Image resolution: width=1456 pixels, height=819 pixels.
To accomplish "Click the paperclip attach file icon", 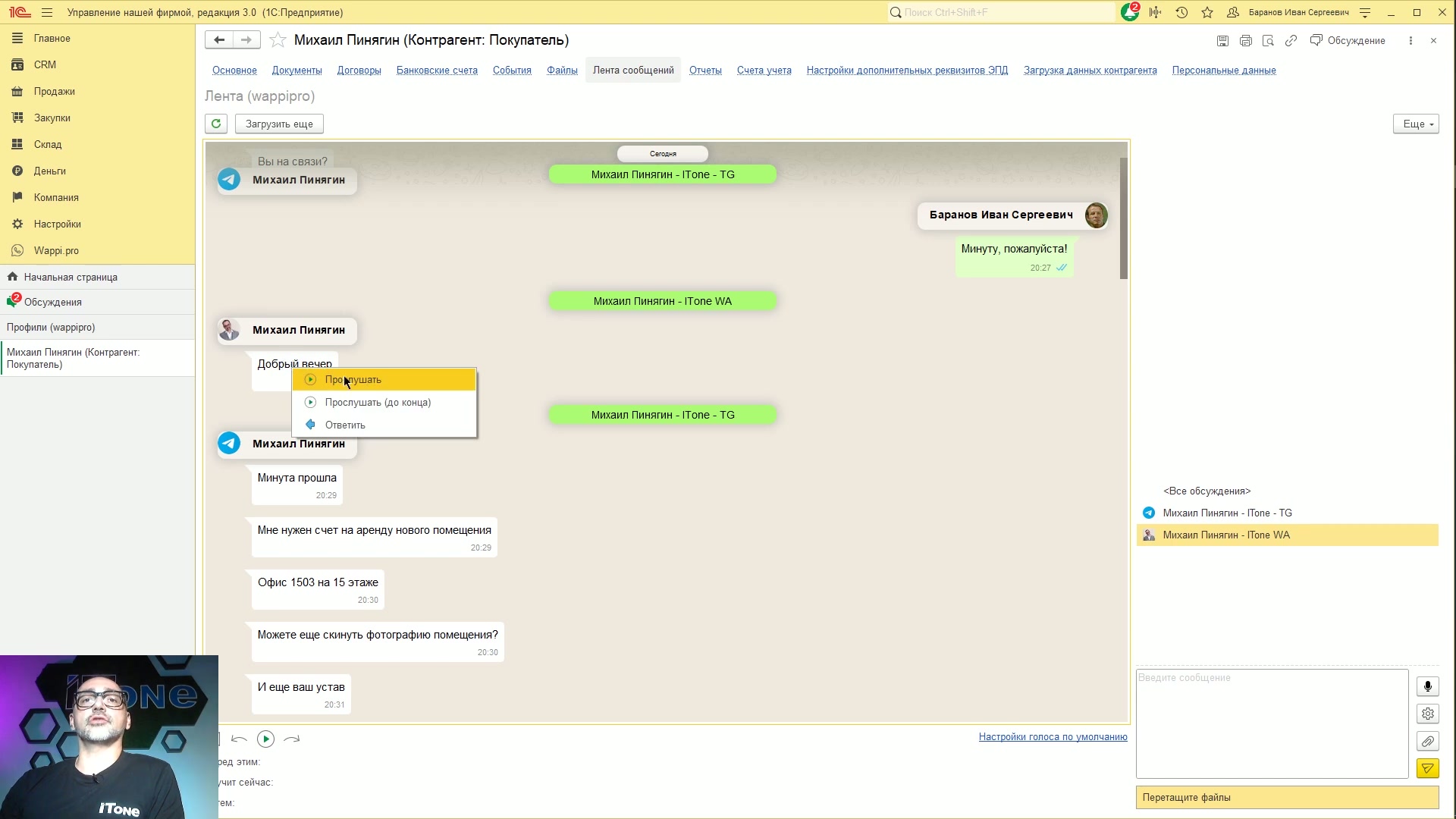I will point(1427,742).
